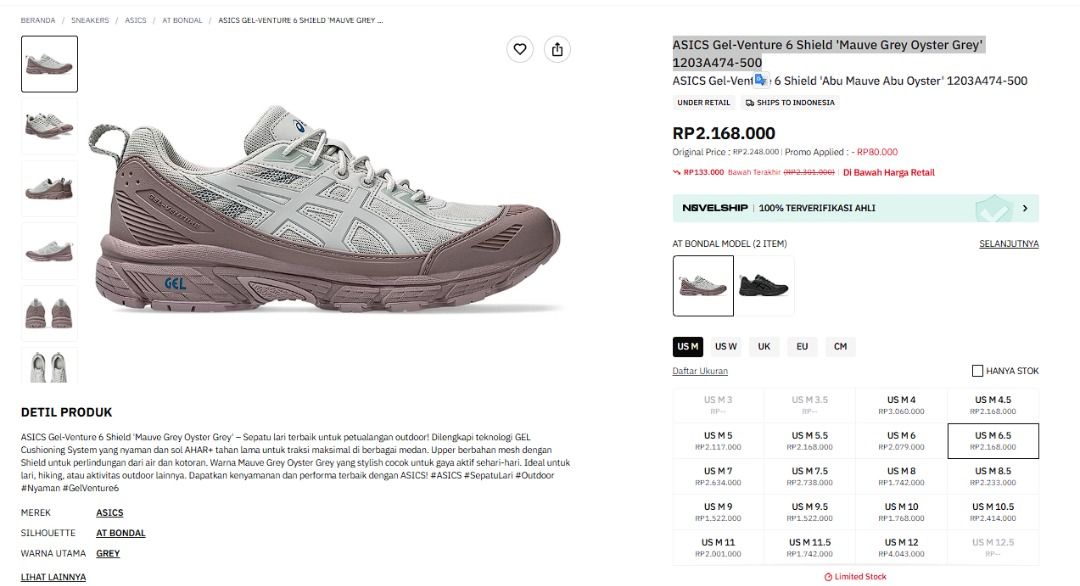
Task: Open the ASICS brand link under Merek
Action: (110, 513)
